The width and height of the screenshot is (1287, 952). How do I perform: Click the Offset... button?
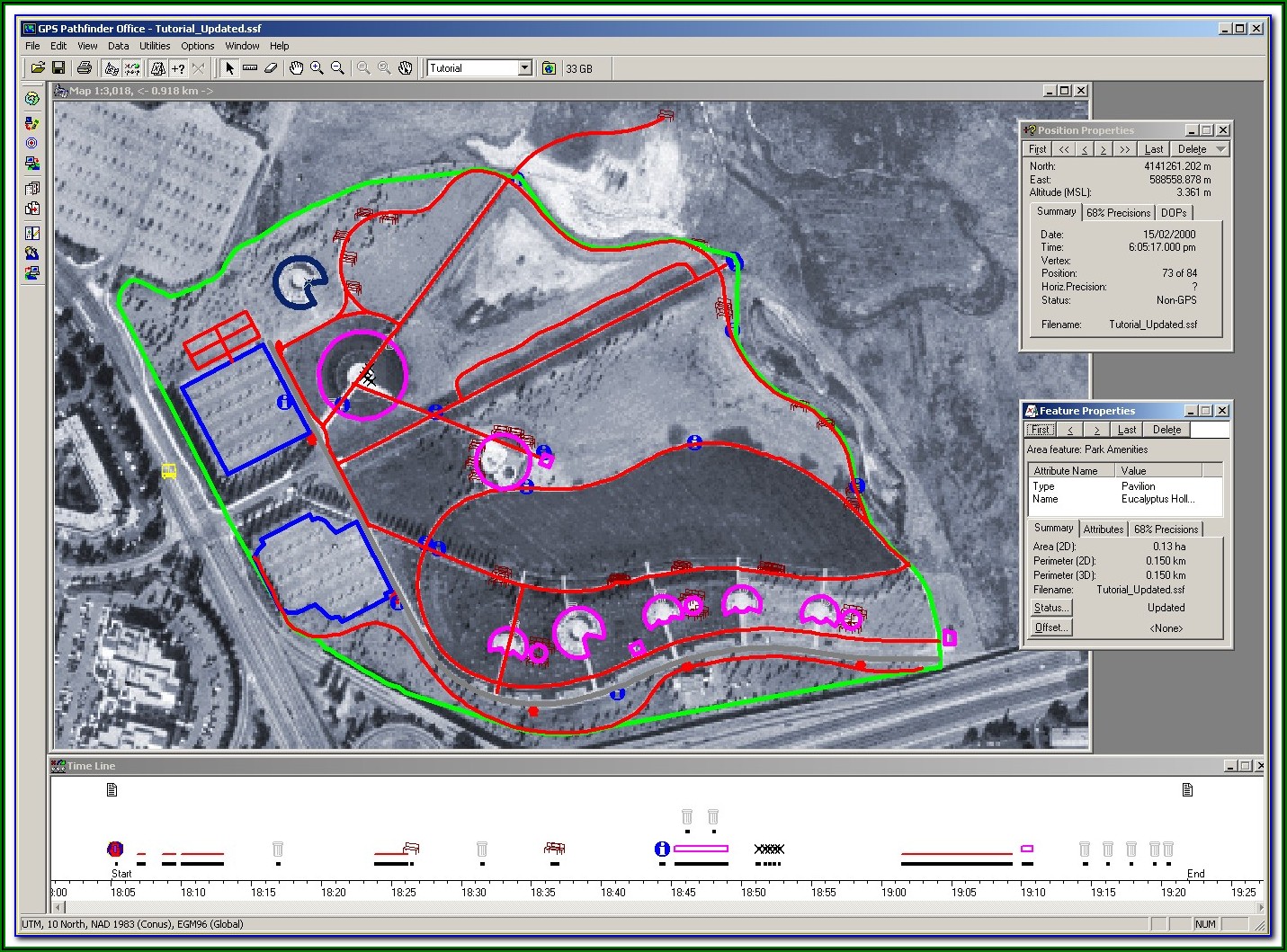[x=1050, y=627]
